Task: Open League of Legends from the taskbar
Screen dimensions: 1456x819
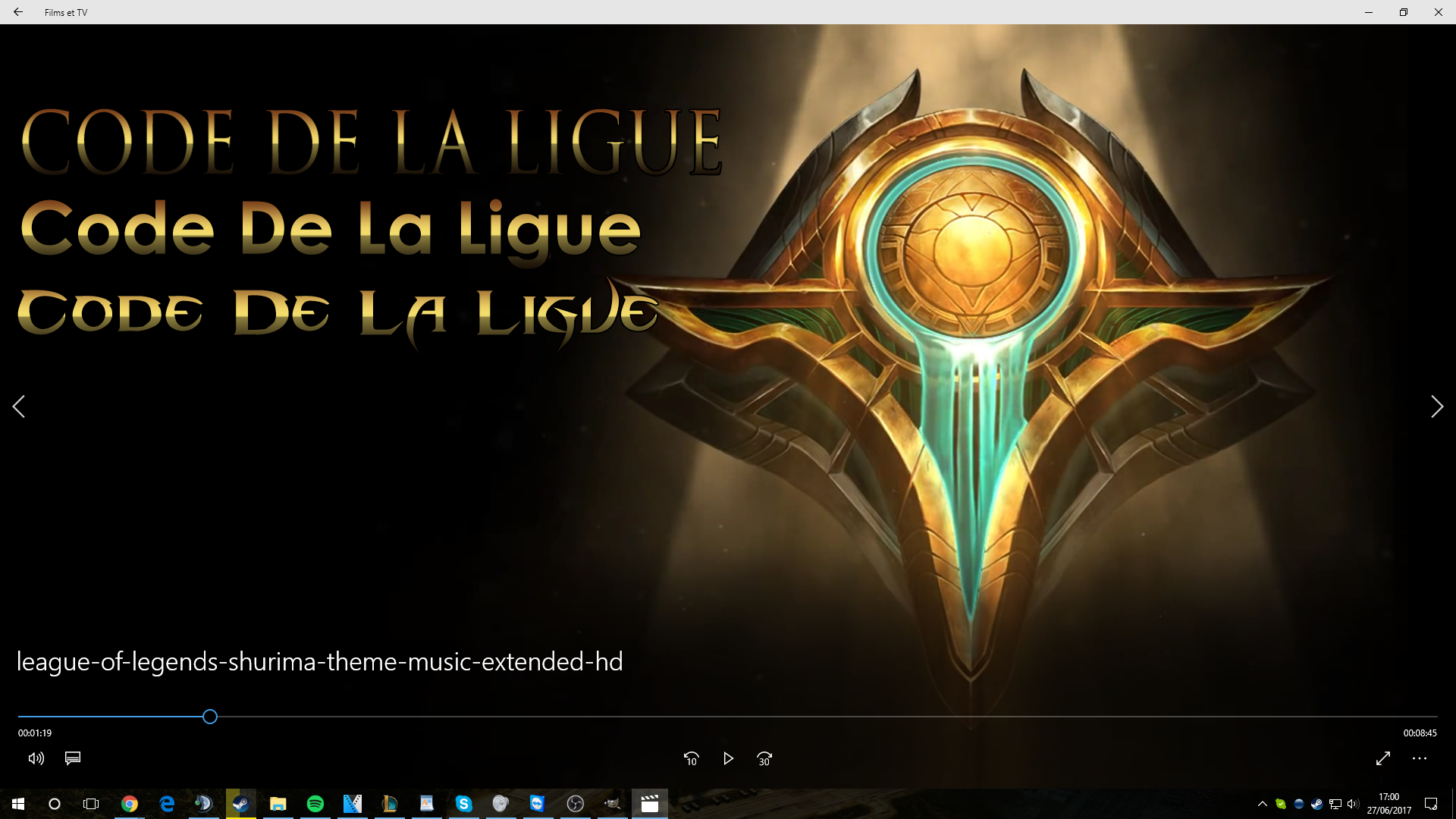Action: click(x=390, y=804)
